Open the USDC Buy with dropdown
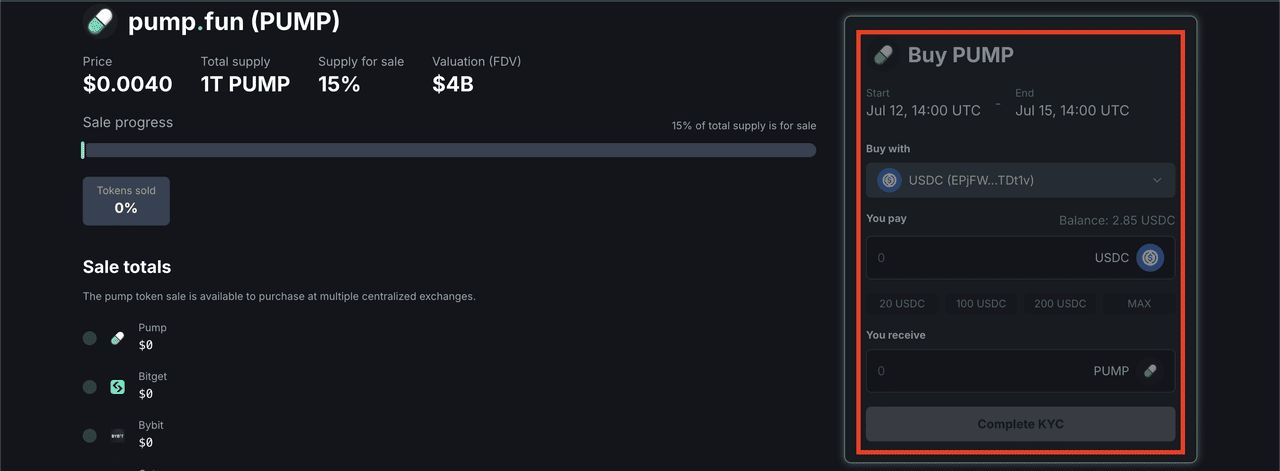 point(1020,181)
